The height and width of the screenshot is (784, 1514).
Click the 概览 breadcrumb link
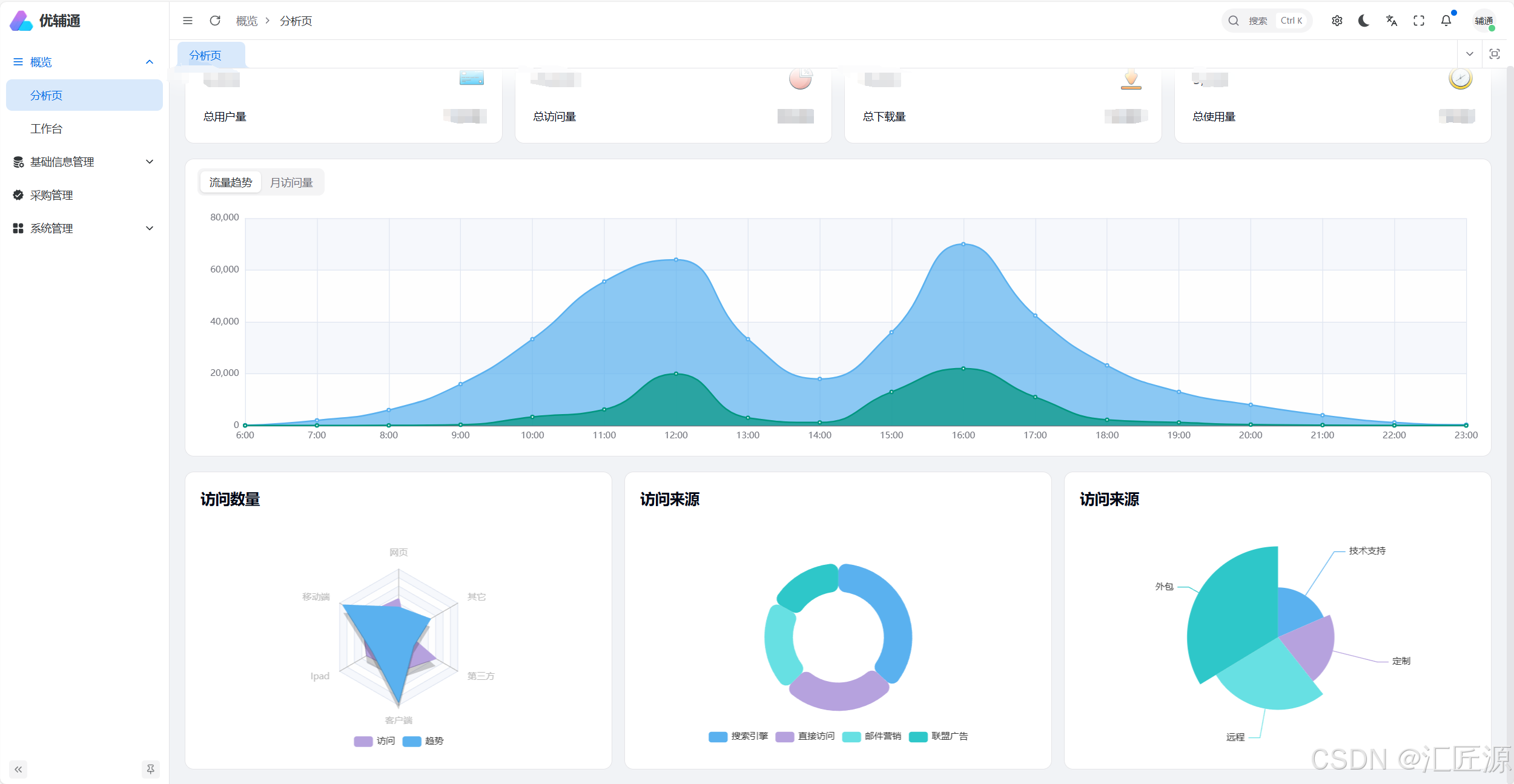tap(246, 21)
